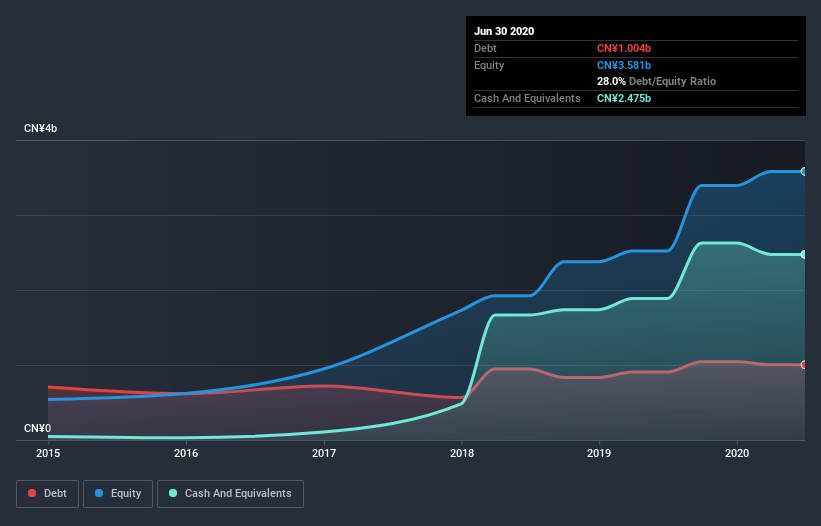Screen dimensions: 821x526
Task: Click the tooltip Debt row label
Action: point(485,48)
